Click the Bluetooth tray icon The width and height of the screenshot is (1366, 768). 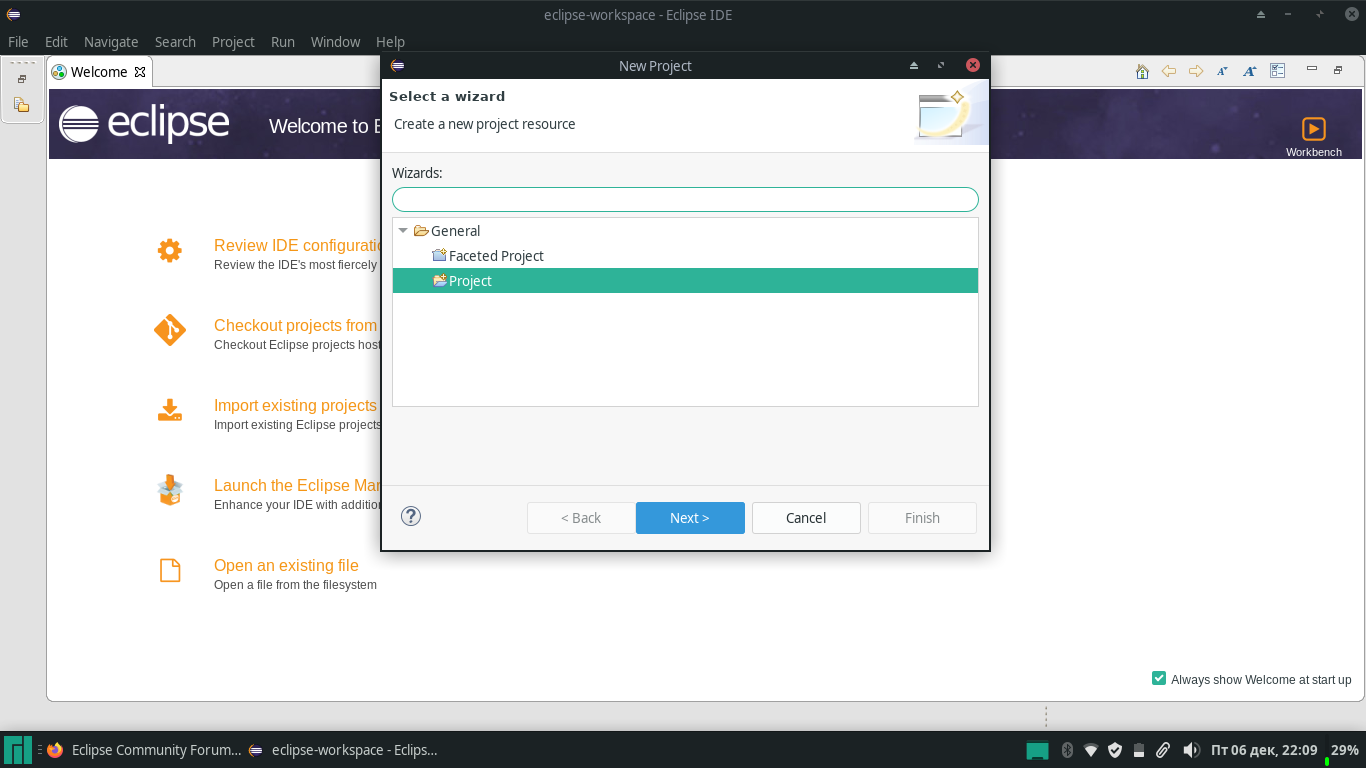1067,750
